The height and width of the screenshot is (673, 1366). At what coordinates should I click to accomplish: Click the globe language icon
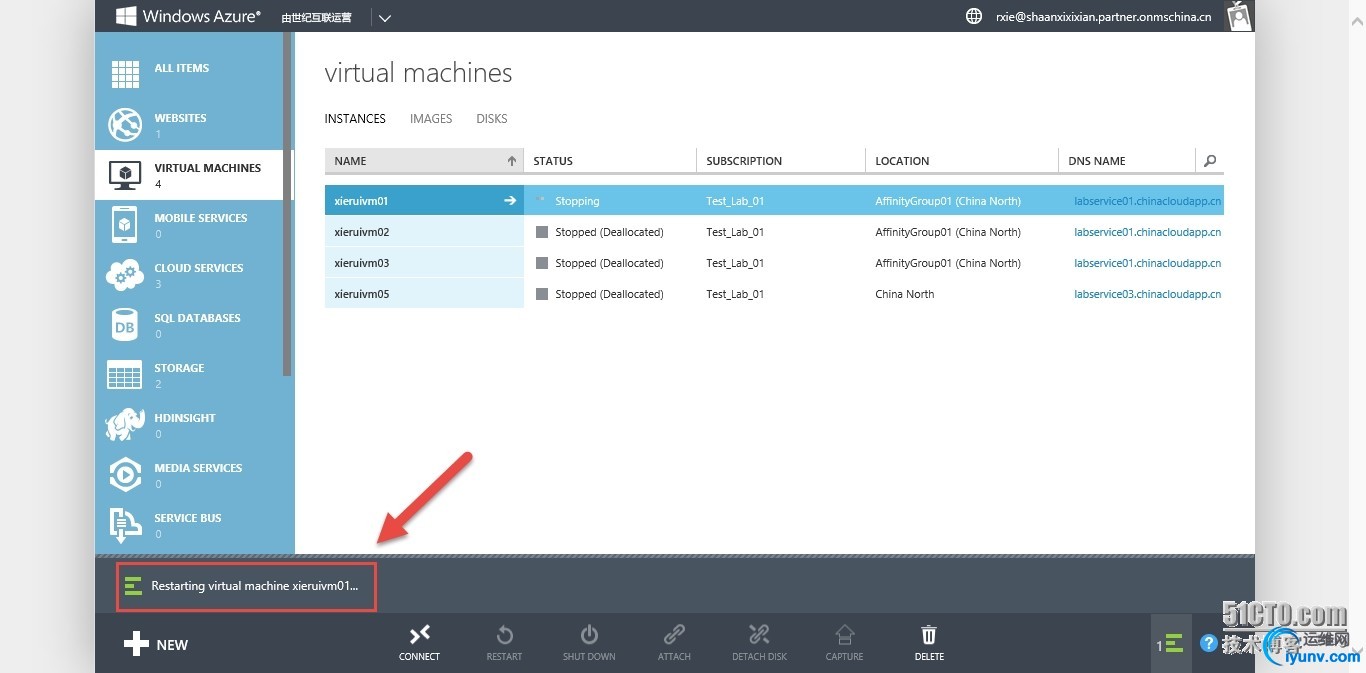click(x=974, y=16)
